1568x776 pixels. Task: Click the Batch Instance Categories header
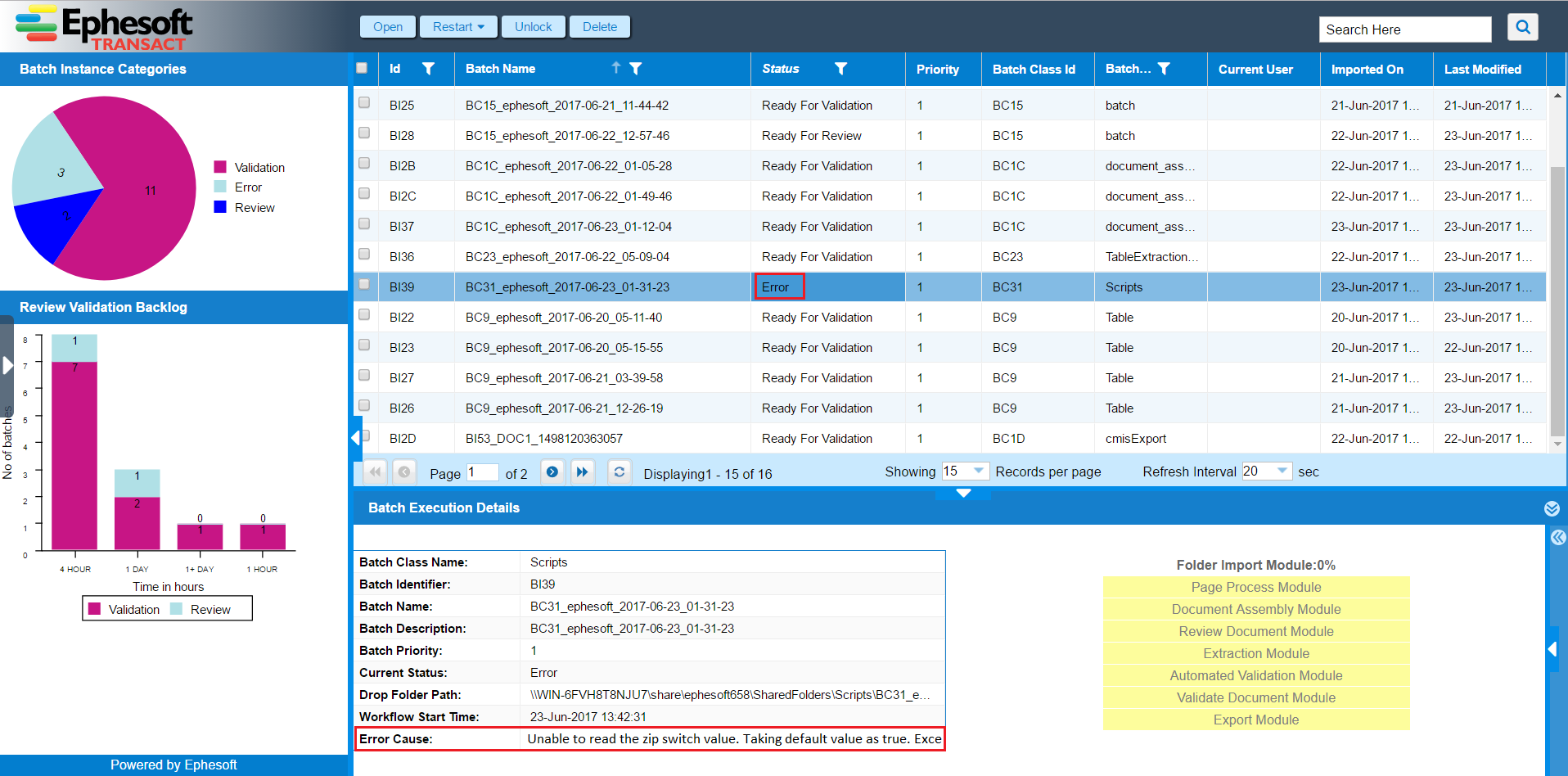(173, 69)
